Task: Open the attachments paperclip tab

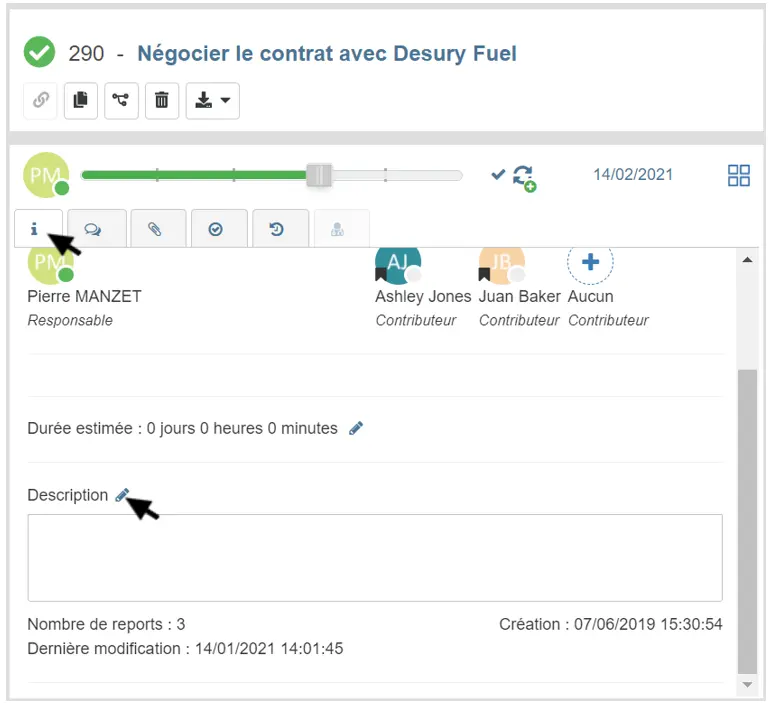Action: 155,229
